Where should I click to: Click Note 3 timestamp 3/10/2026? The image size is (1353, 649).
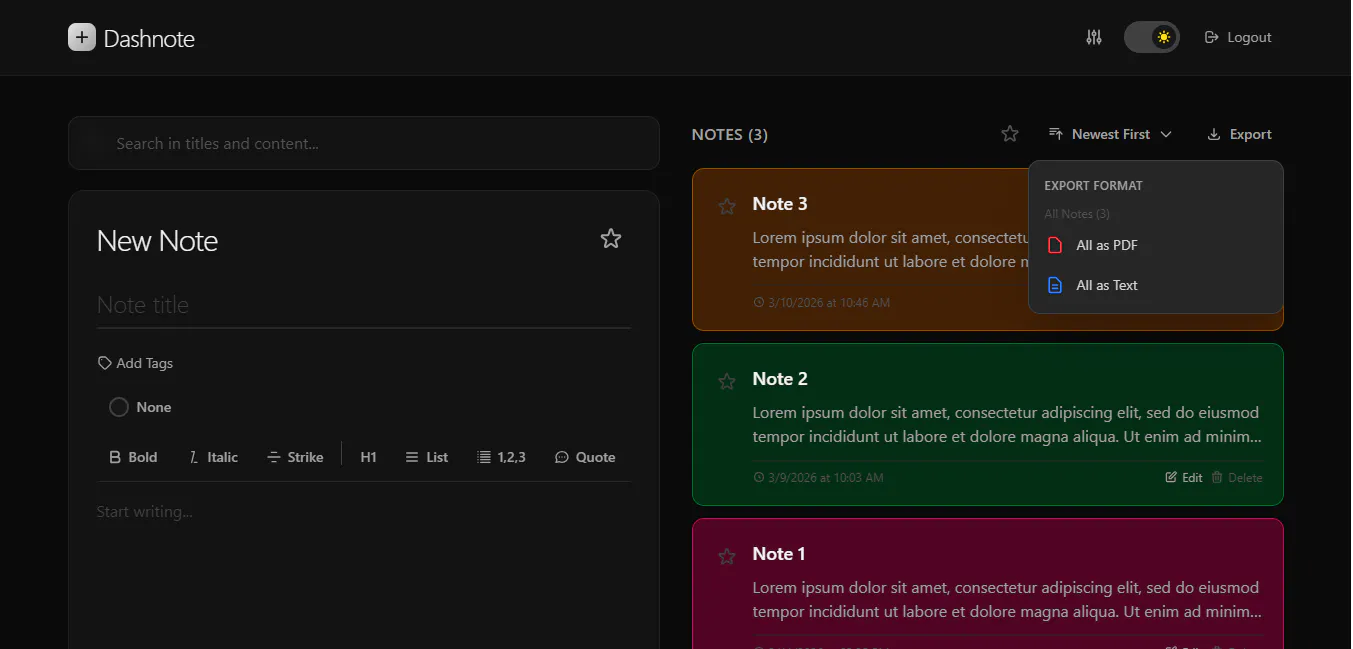pyautogui.click(x=821, y=302)
